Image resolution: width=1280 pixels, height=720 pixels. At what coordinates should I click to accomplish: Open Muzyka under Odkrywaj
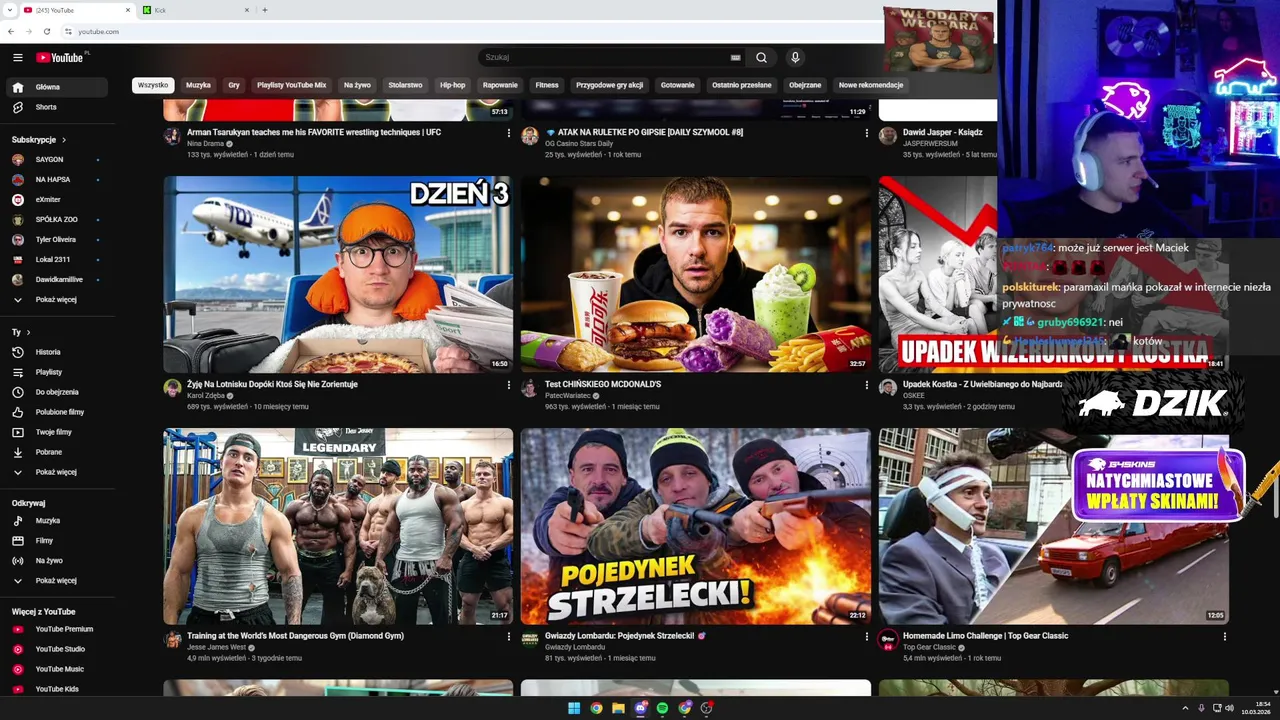tap(59, 521)
